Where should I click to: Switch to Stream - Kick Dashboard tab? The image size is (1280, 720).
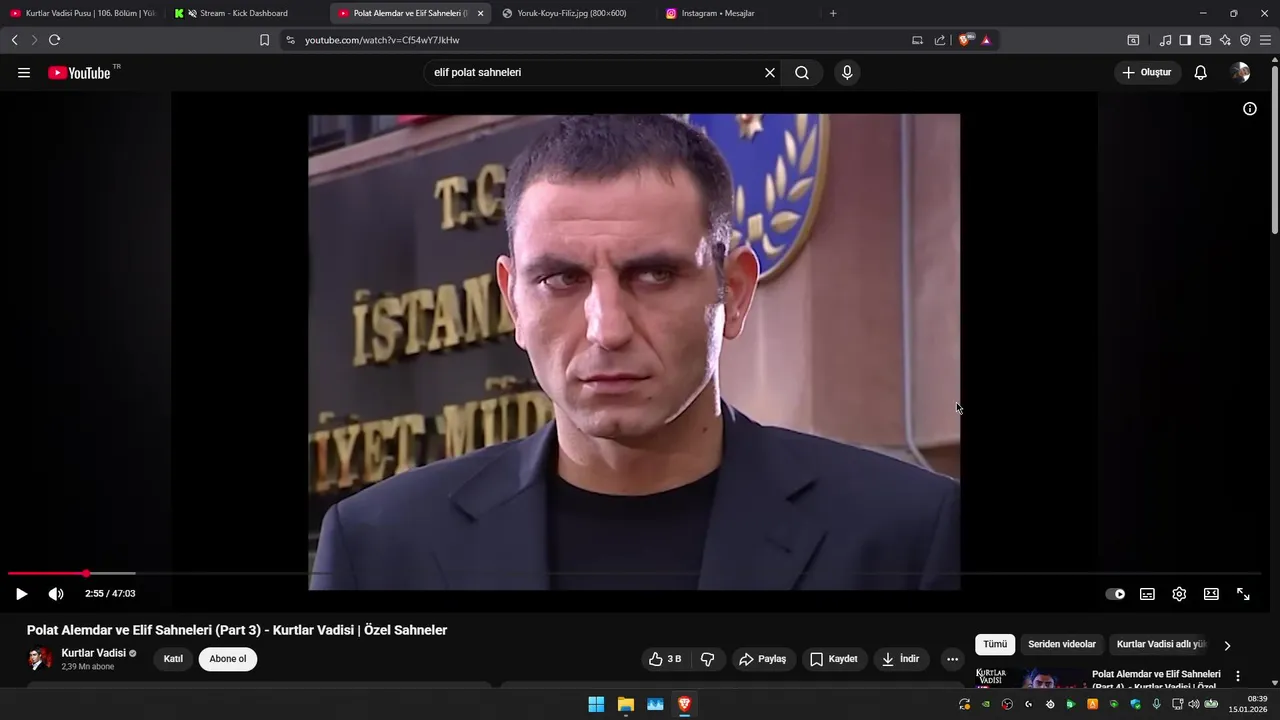pyautogui.click(x=245, y=13)
